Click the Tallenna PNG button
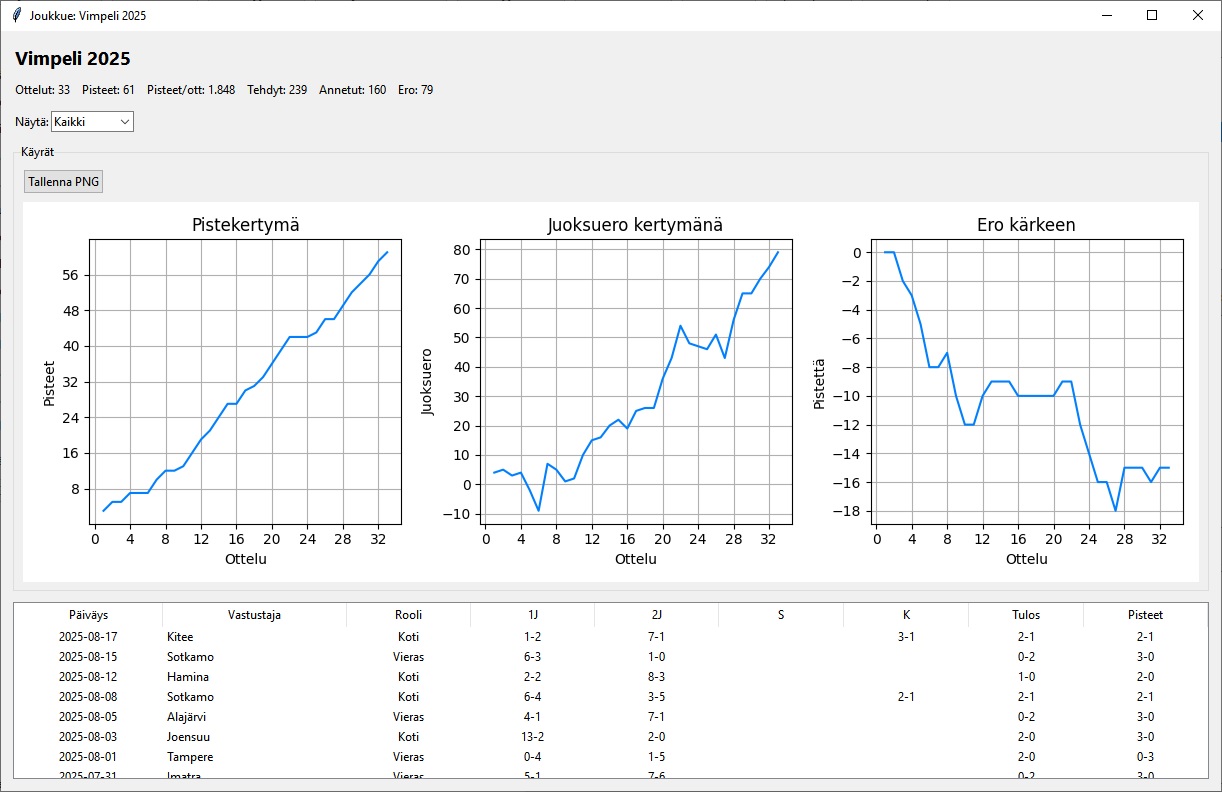Screen dimensions: 1222x792 click(x=63, y=181)
